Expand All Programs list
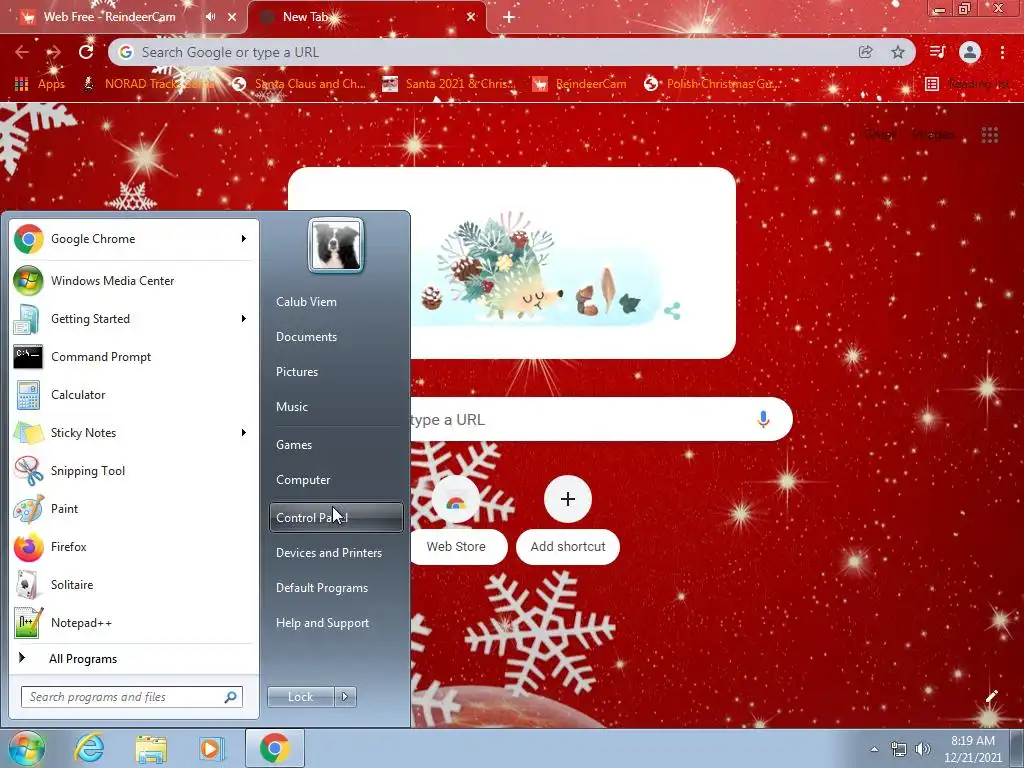The height and width of the screenshot is (768, 1024). click(131, 658)
